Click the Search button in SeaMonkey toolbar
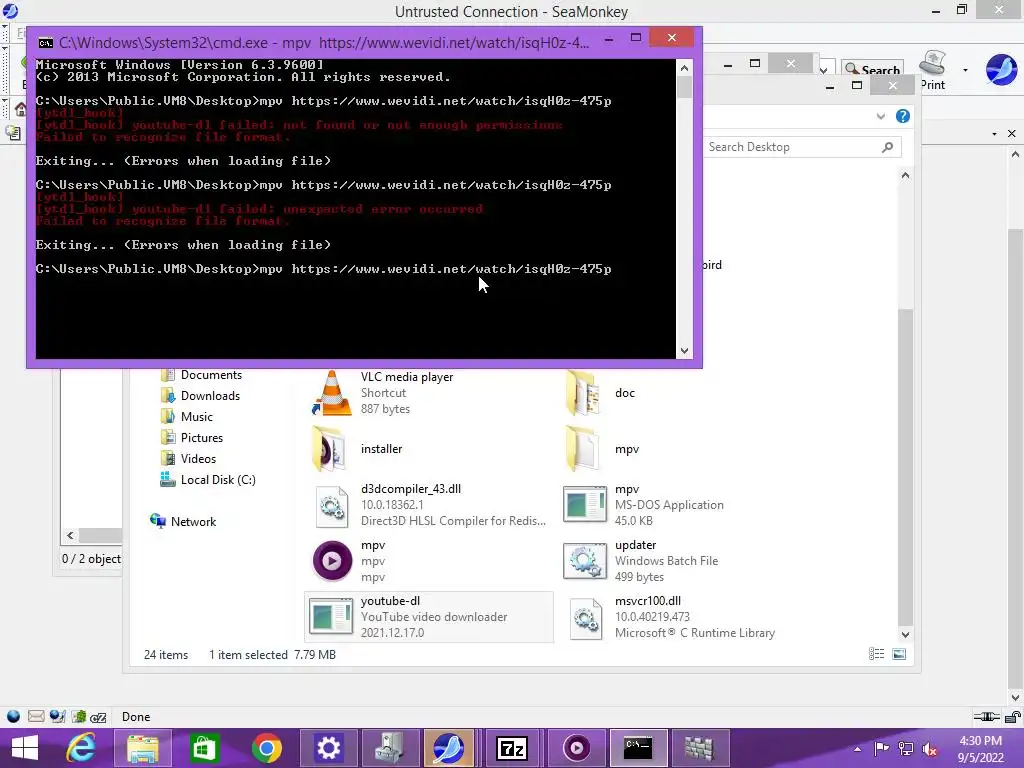The image size is (1024, 768). coord(872,69)
